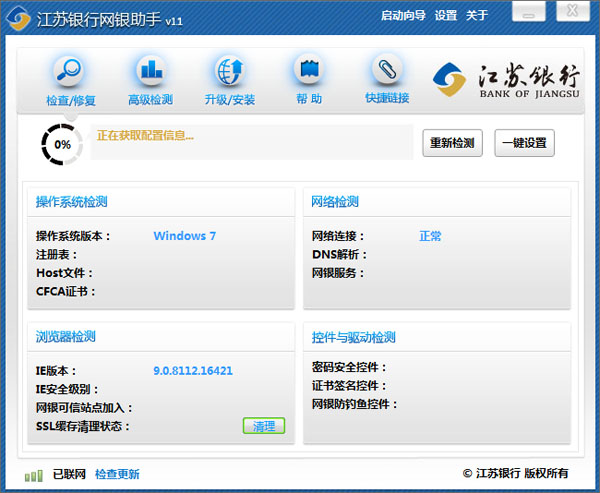
Task: Open the 启动向导 menu item
Action: coord(403,16)
